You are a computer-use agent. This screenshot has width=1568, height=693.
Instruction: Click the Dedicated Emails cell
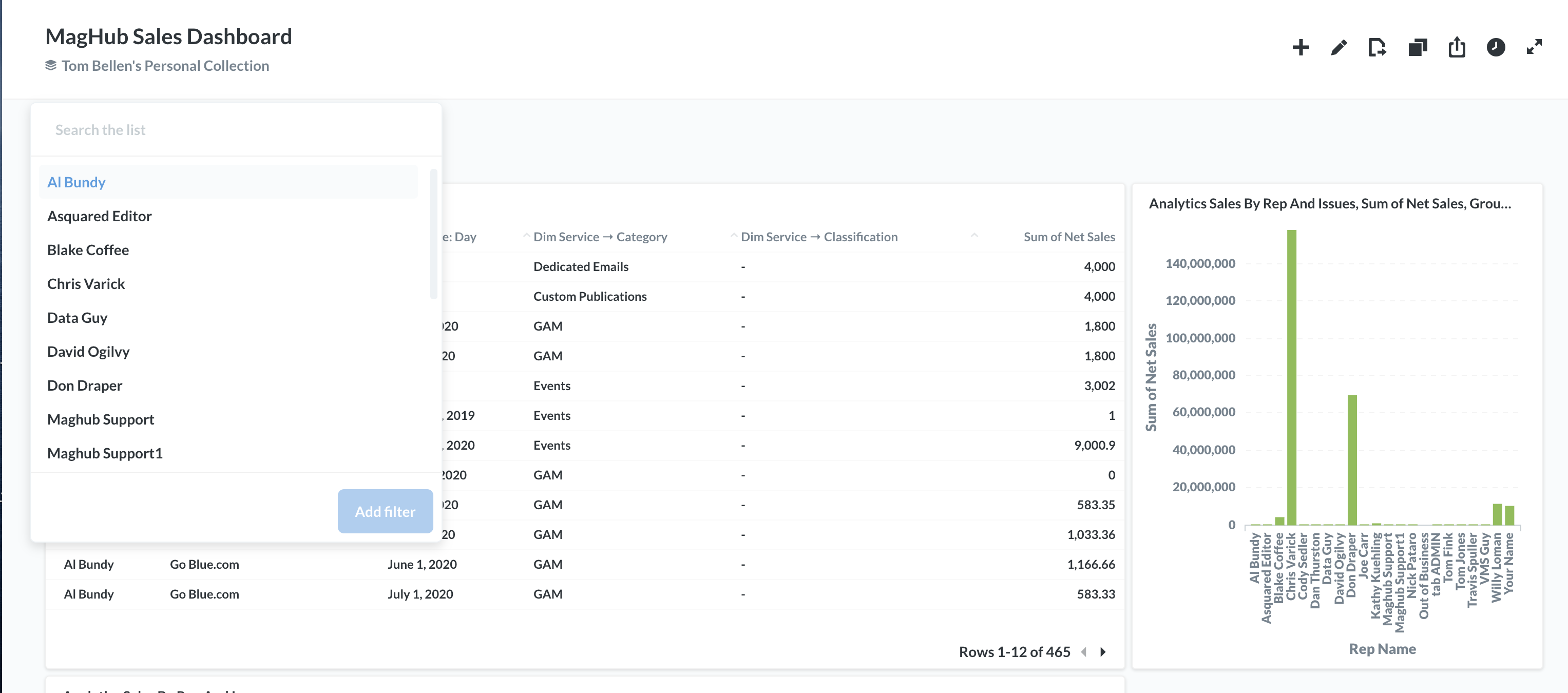(581, 266)
